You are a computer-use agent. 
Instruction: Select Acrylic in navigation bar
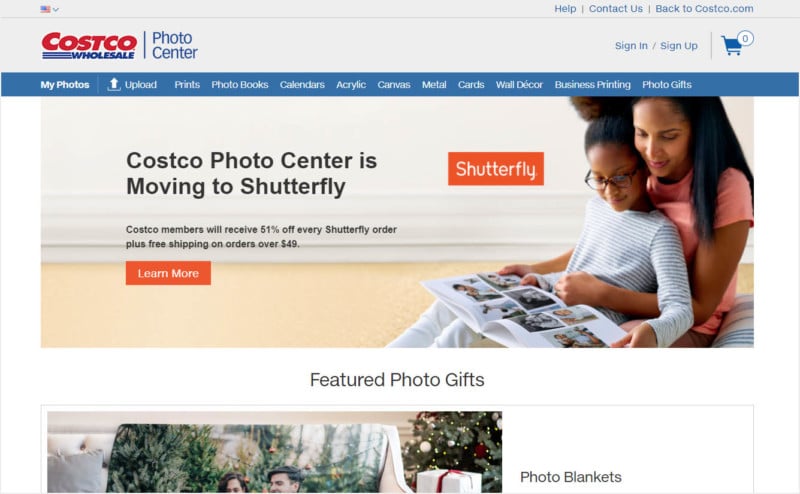[x=351, y=85]
